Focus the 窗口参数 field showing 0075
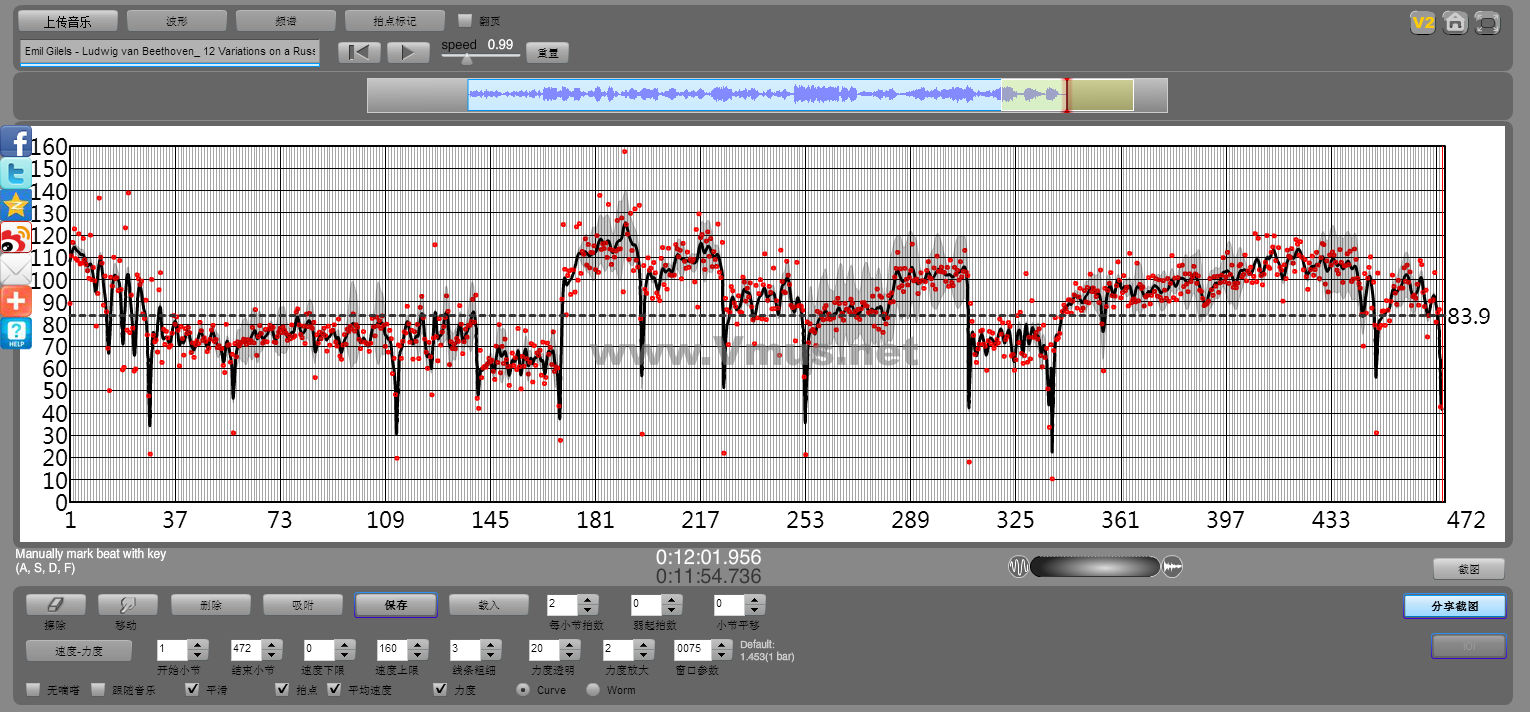 coord(692,650)
